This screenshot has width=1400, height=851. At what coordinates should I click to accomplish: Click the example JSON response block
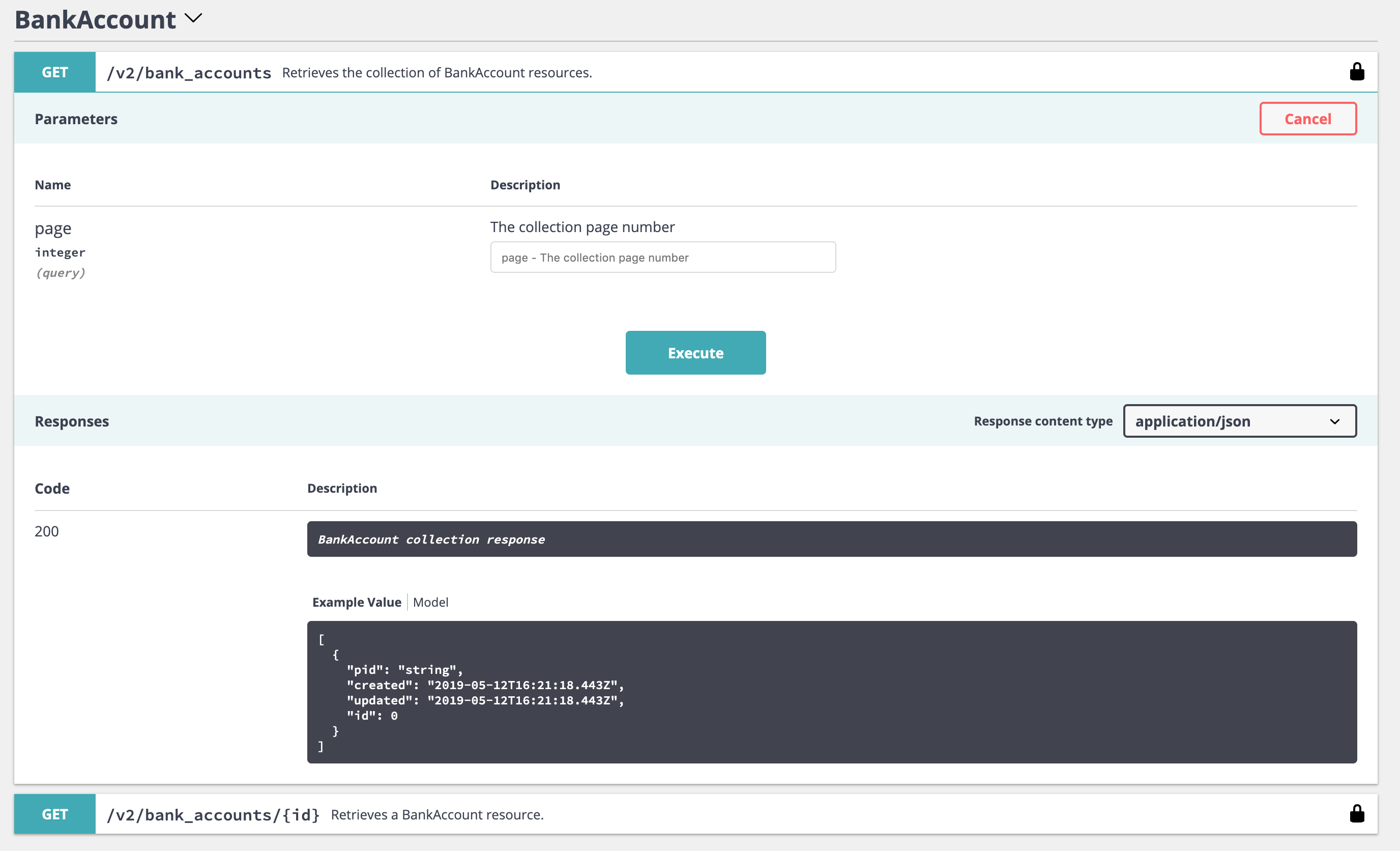pos(831,692)
